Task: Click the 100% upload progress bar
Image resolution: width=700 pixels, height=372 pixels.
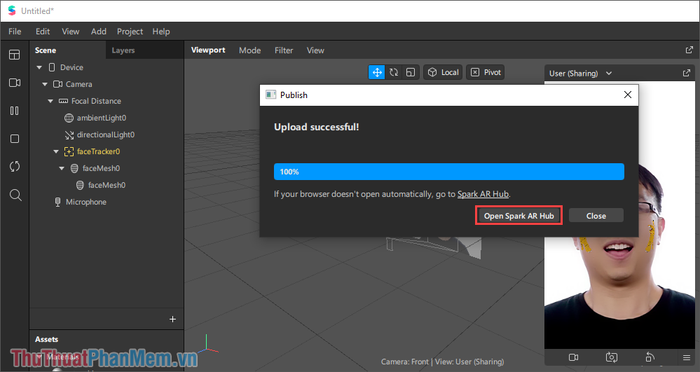Action: pyautogui.click(x=449, y=171)
